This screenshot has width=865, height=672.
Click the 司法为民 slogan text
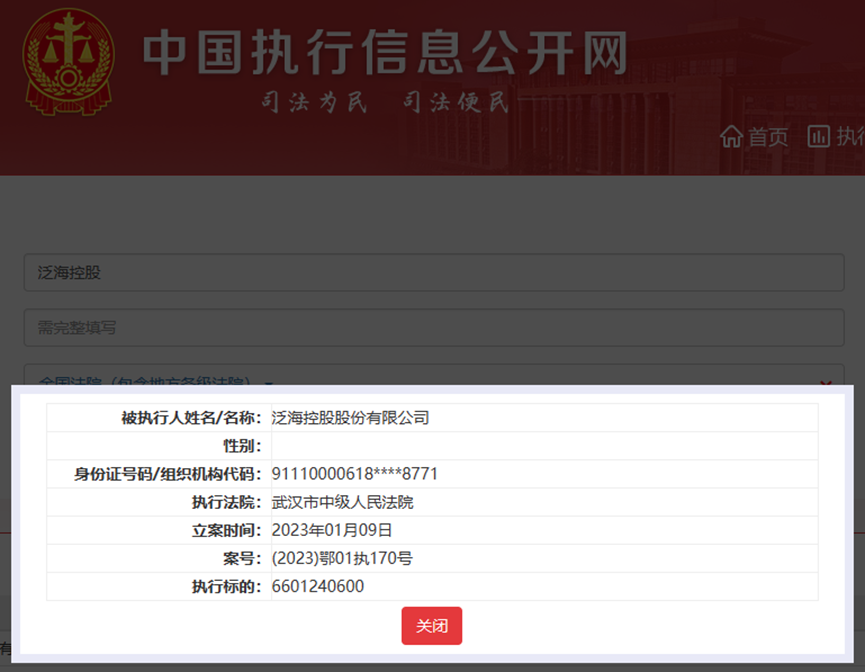point(315,102)
